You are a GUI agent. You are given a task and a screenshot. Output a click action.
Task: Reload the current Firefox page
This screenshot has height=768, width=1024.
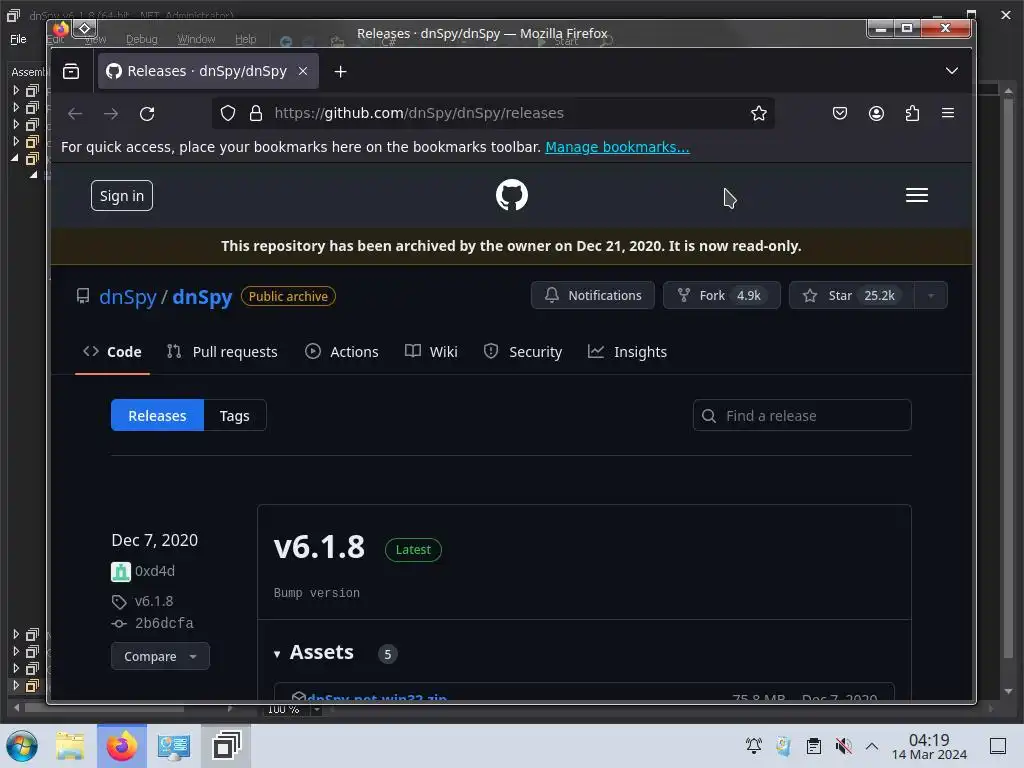coord(147,114)
